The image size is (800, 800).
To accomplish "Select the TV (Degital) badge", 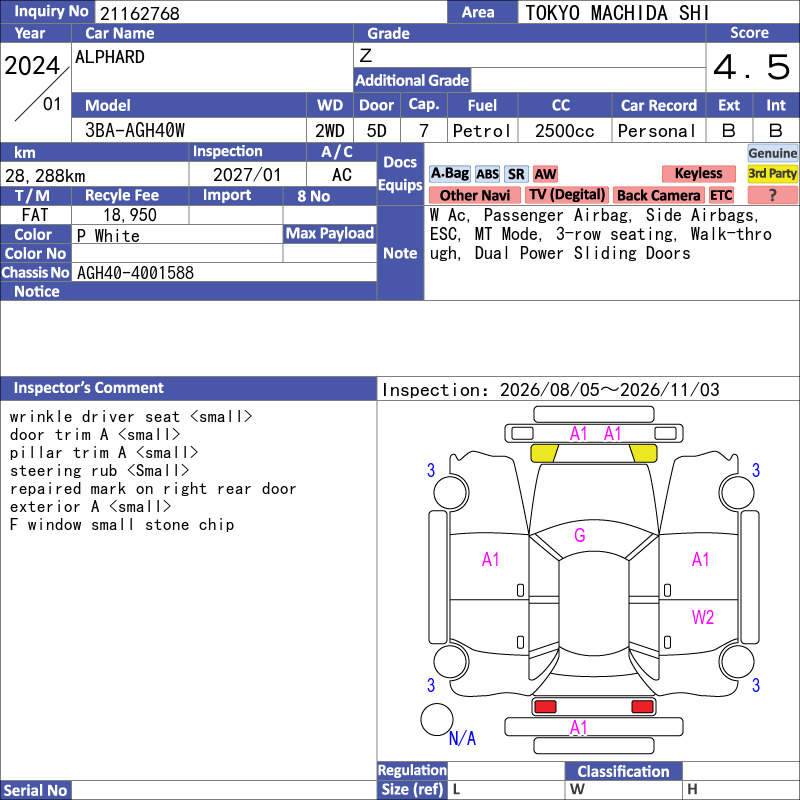I will 566,195.
